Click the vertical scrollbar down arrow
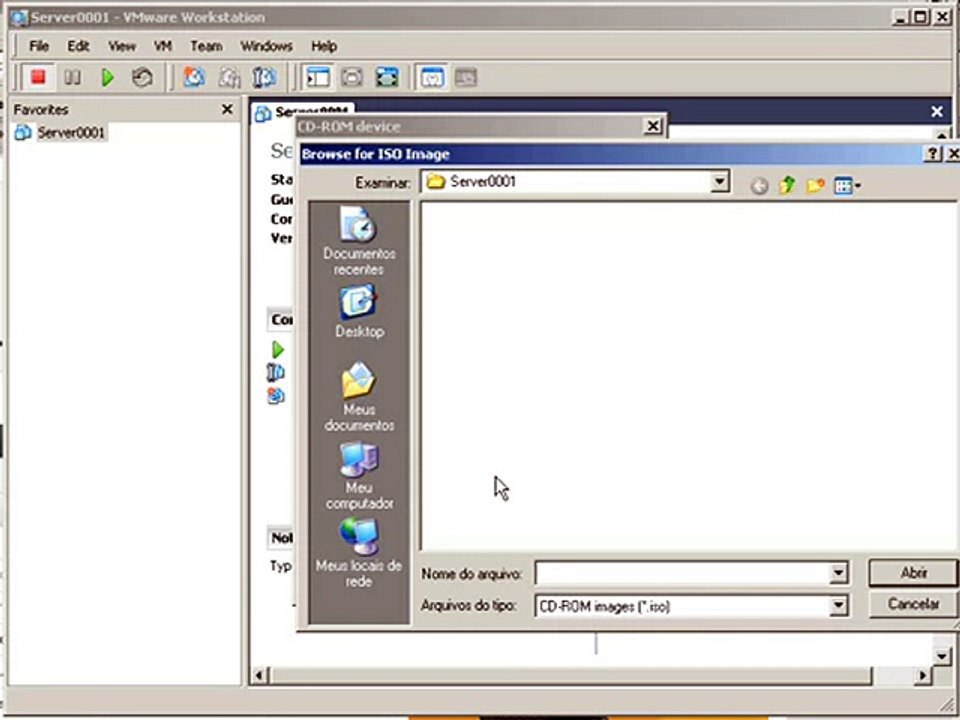Viewport: 960px width, 720px height. (x=943, y=656)
